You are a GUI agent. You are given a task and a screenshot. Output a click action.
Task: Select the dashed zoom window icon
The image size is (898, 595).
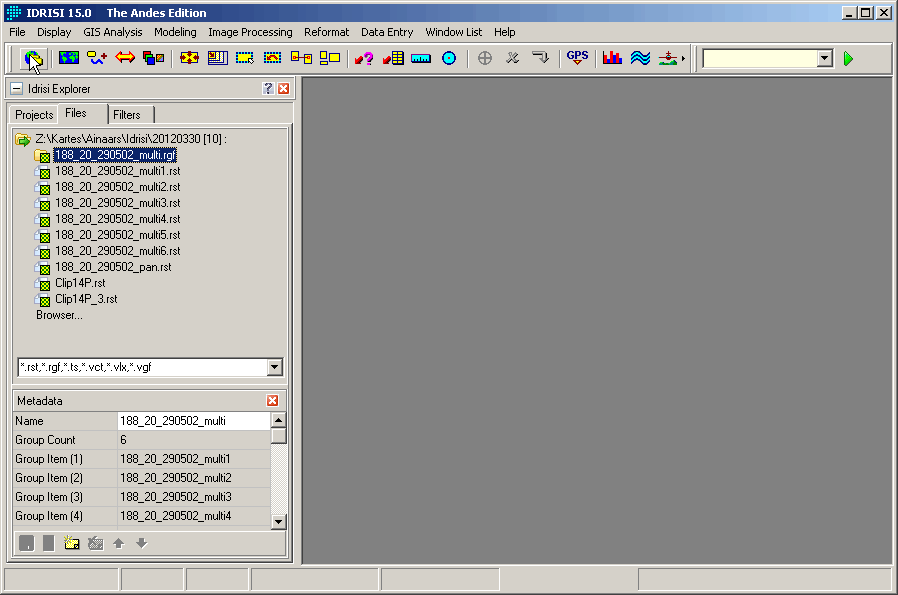coord(245,58)
